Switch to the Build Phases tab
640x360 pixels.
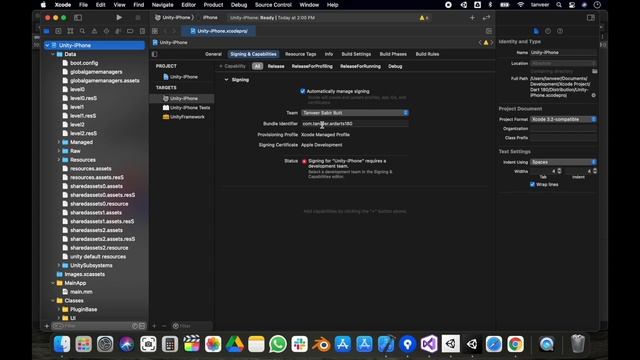tap(393, 54)
